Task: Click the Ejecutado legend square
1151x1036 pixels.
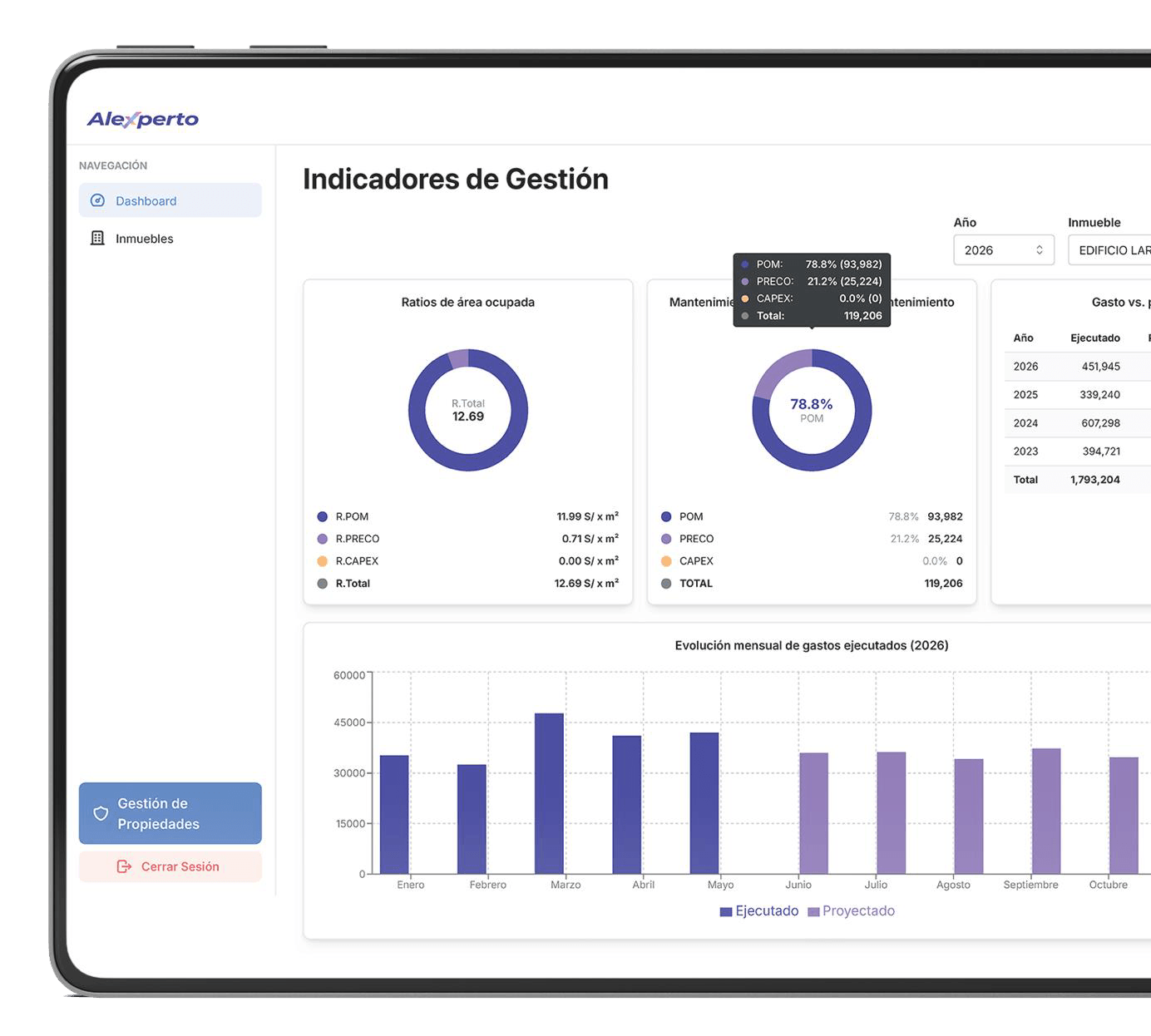Action: [x=726, y=911]
